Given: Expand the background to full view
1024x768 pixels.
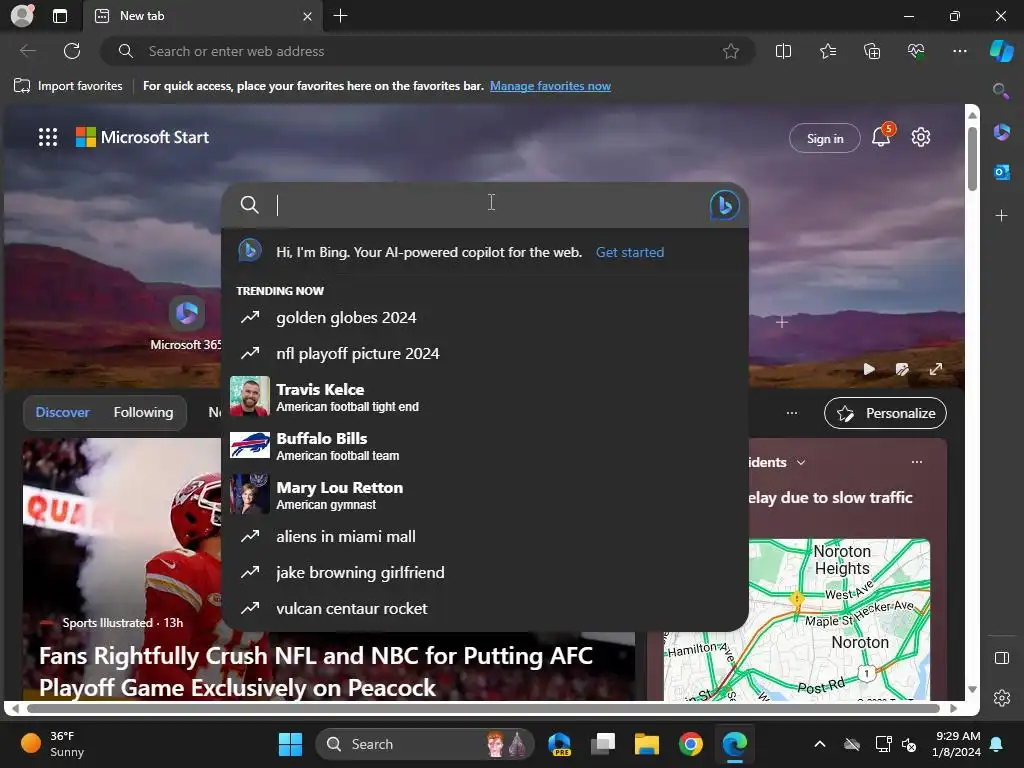Looking at the screenshot, I should (936, 369).
